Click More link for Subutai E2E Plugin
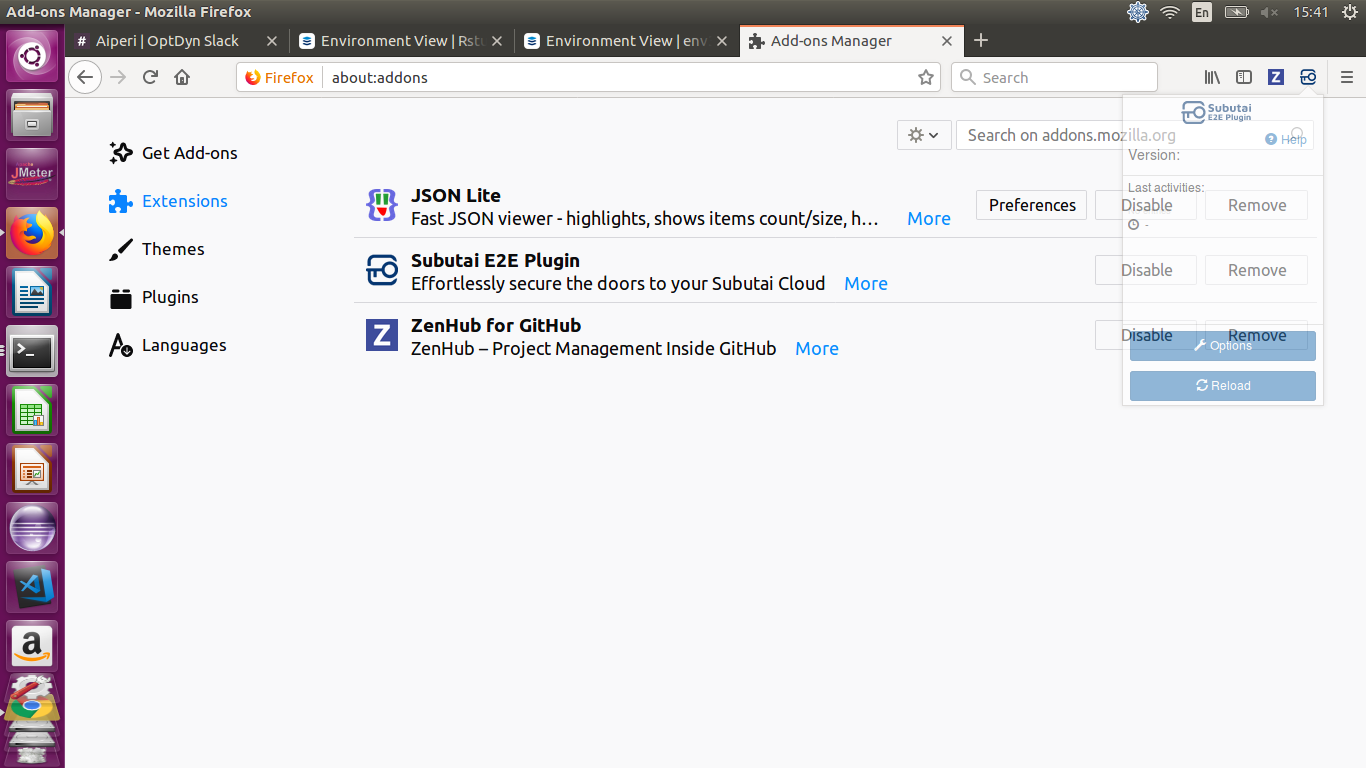This screenshot has width=1366, height=768. pos(866,284)
